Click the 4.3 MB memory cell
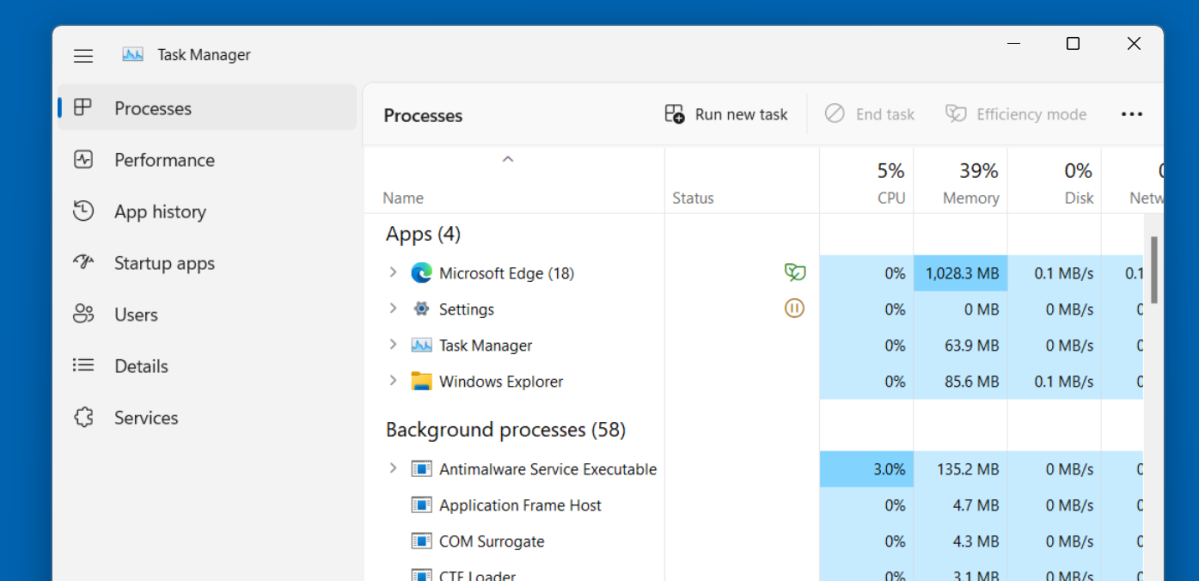This screenshot has height=581, width=1199. 960,541
